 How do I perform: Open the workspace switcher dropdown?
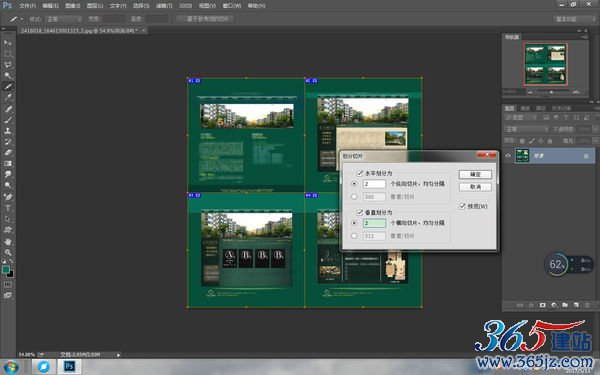575,19
